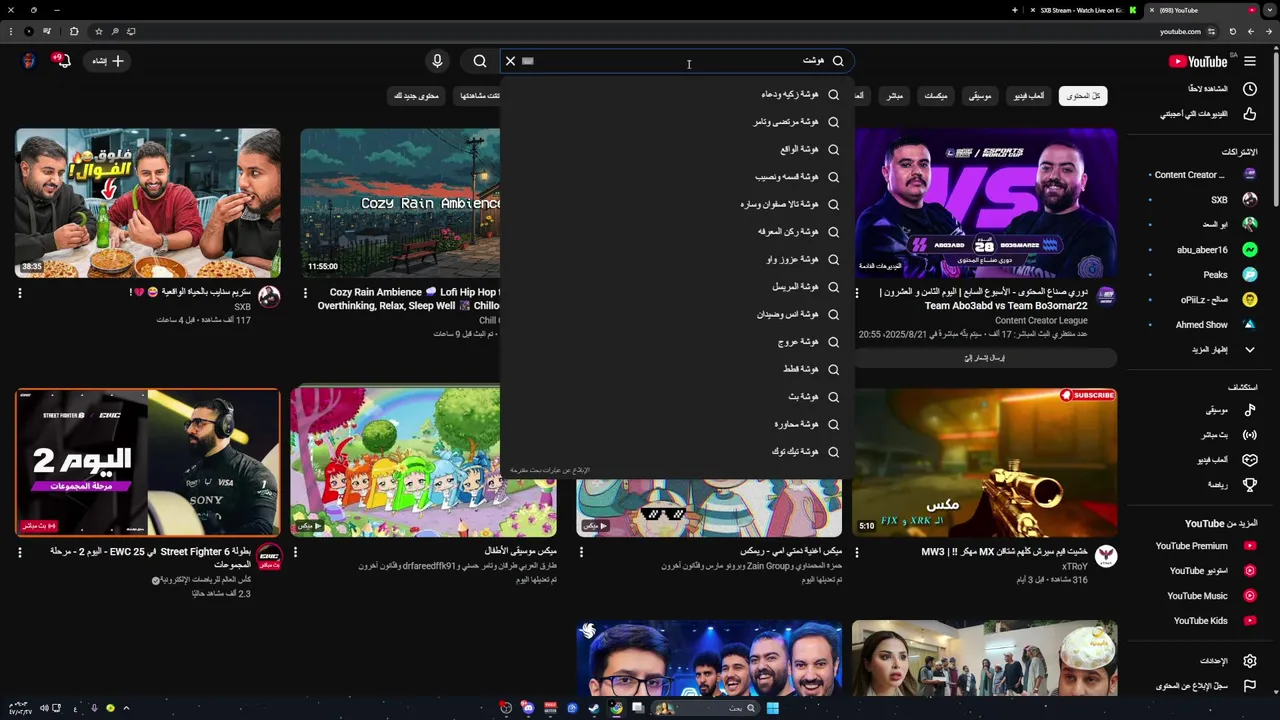The image size is (1280, 720).
Task: Open the MW3 sniper video thumbnail
Action: pyautogui.click(x=985, y=463)
